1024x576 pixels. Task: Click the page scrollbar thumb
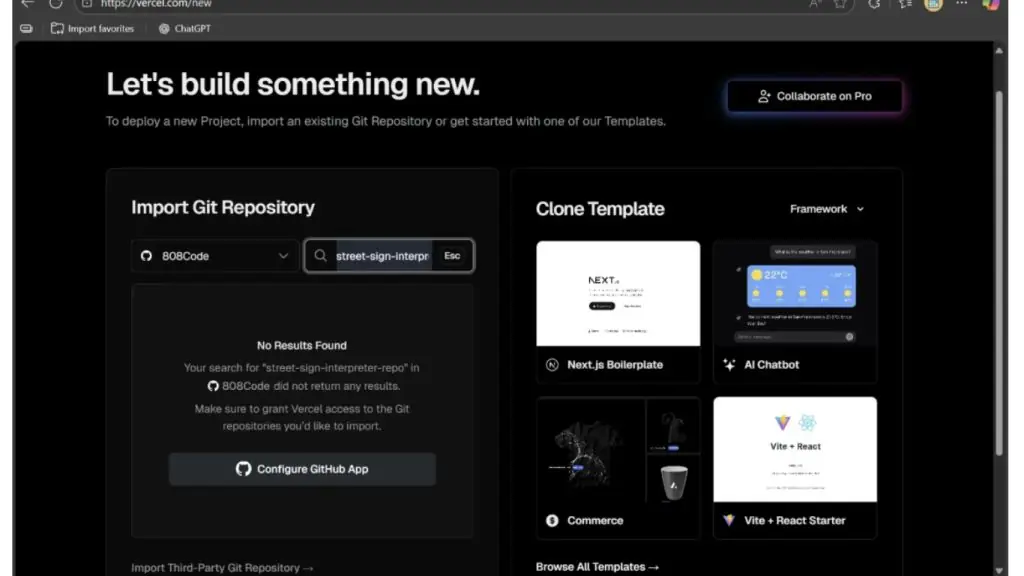click(999, 273)
